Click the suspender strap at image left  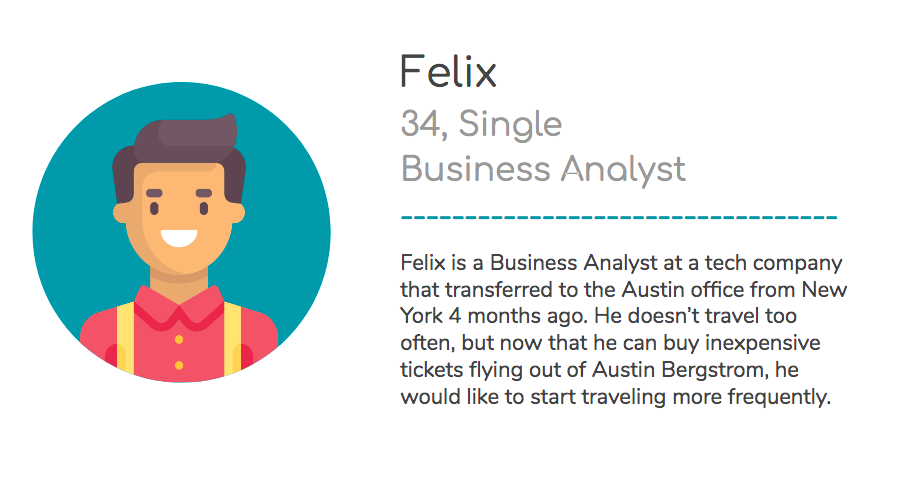[x=125, y=337]
